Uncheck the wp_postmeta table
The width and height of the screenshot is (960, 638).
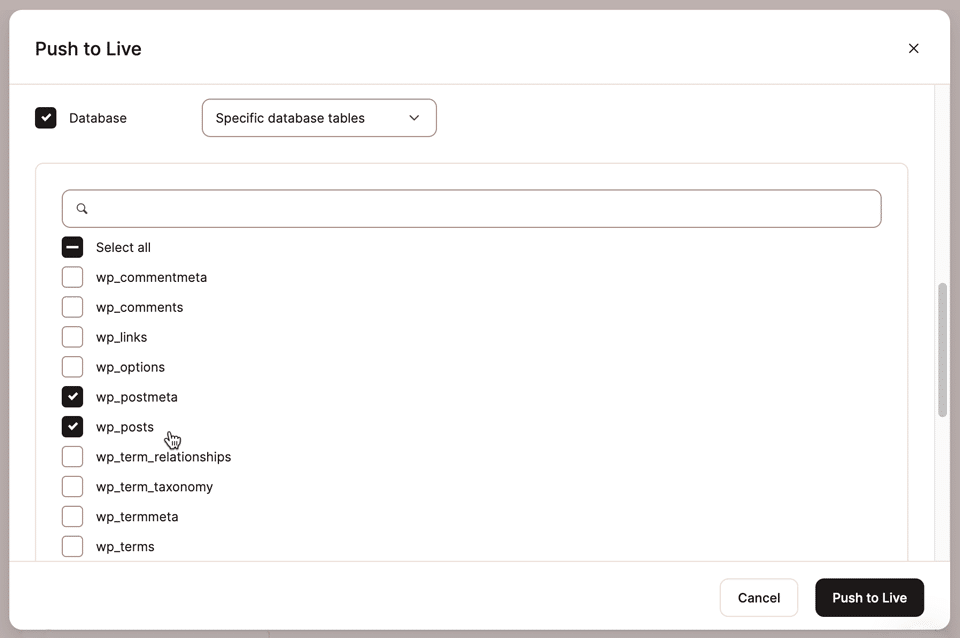[x=72, y=397]
